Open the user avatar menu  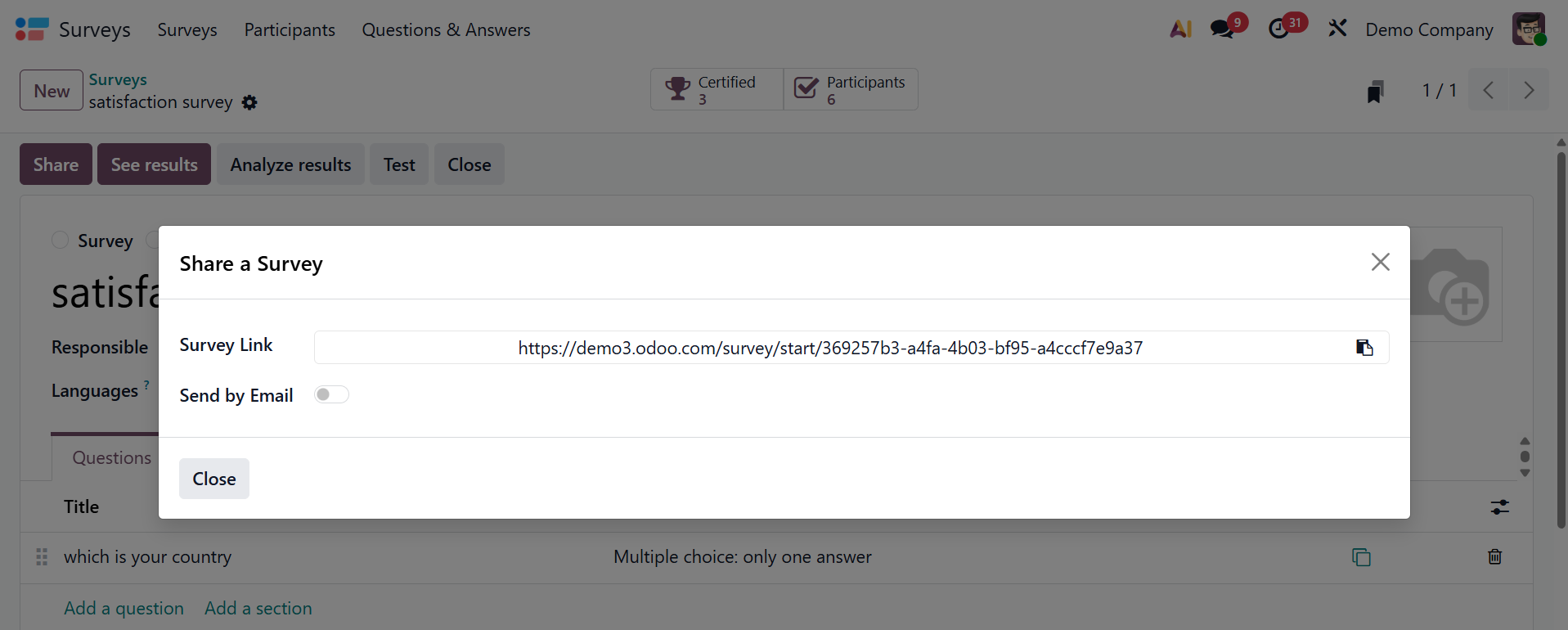1528,29
